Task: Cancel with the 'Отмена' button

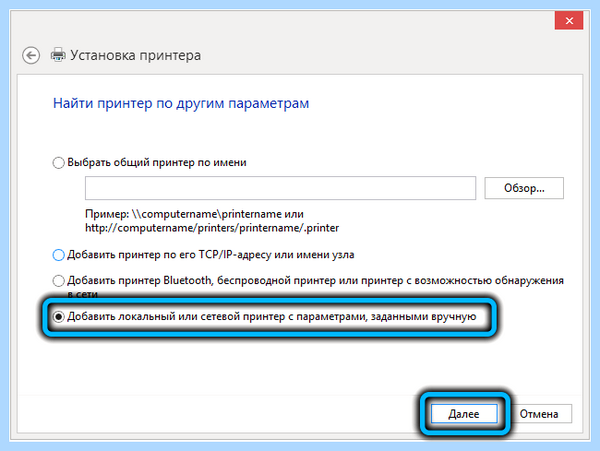Action: click(539, 414)
